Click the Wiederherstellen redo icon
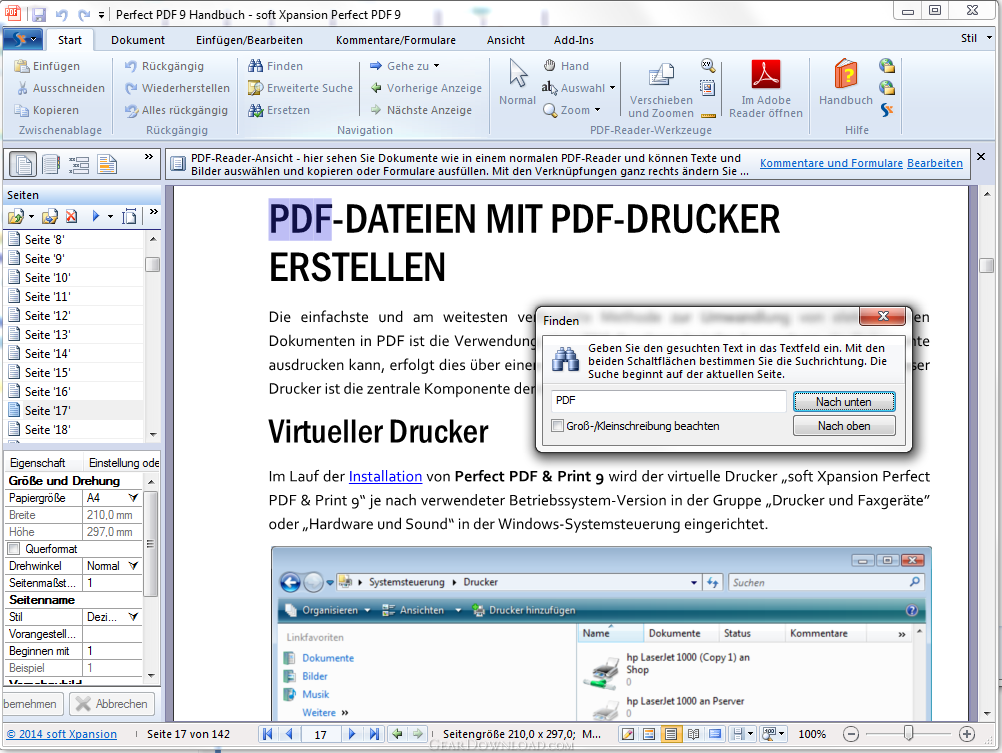Screen dimensions: 1002x753 131,88
